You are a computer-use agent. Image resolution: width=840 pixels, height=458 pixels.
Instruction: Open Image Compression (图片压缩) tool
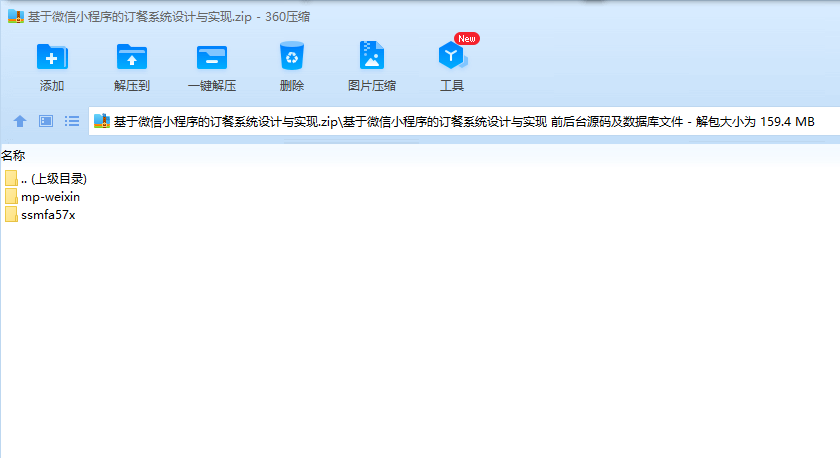pos(371,56)
